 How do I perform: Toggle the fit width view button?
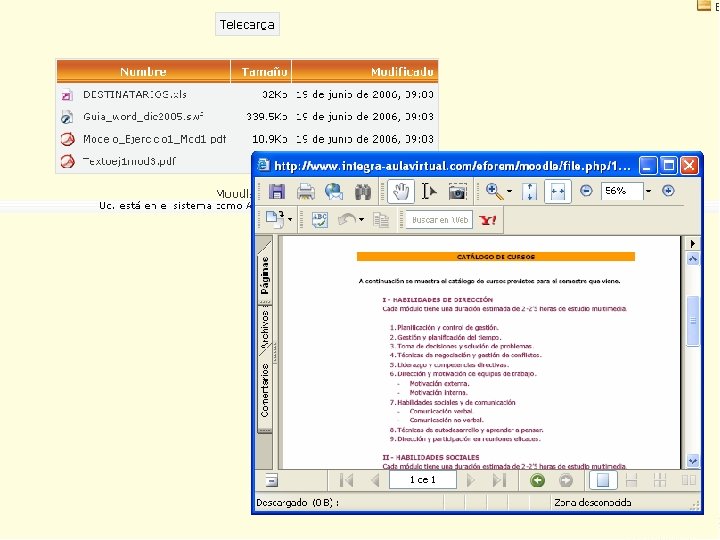pyautogui.click(x=558, y=191)
